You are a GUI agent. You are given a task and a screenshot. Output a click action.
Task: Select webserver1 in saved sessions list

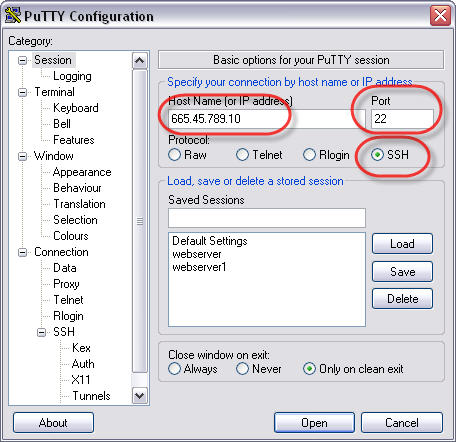[199, 267]
